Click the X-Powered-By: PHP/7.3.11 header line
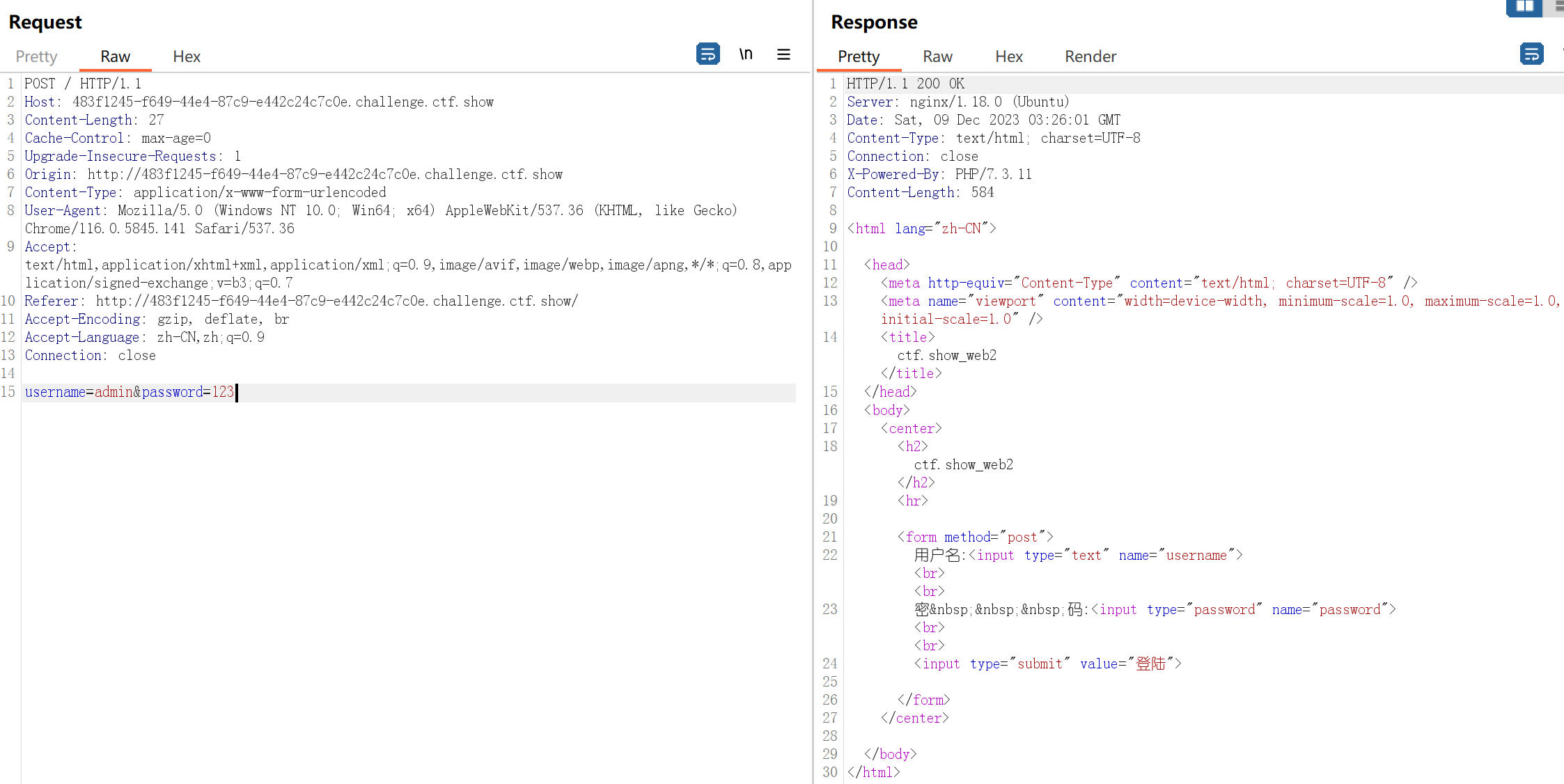Screen dimensions: 1564x784 pyautogui.click(x=939, y=174)
